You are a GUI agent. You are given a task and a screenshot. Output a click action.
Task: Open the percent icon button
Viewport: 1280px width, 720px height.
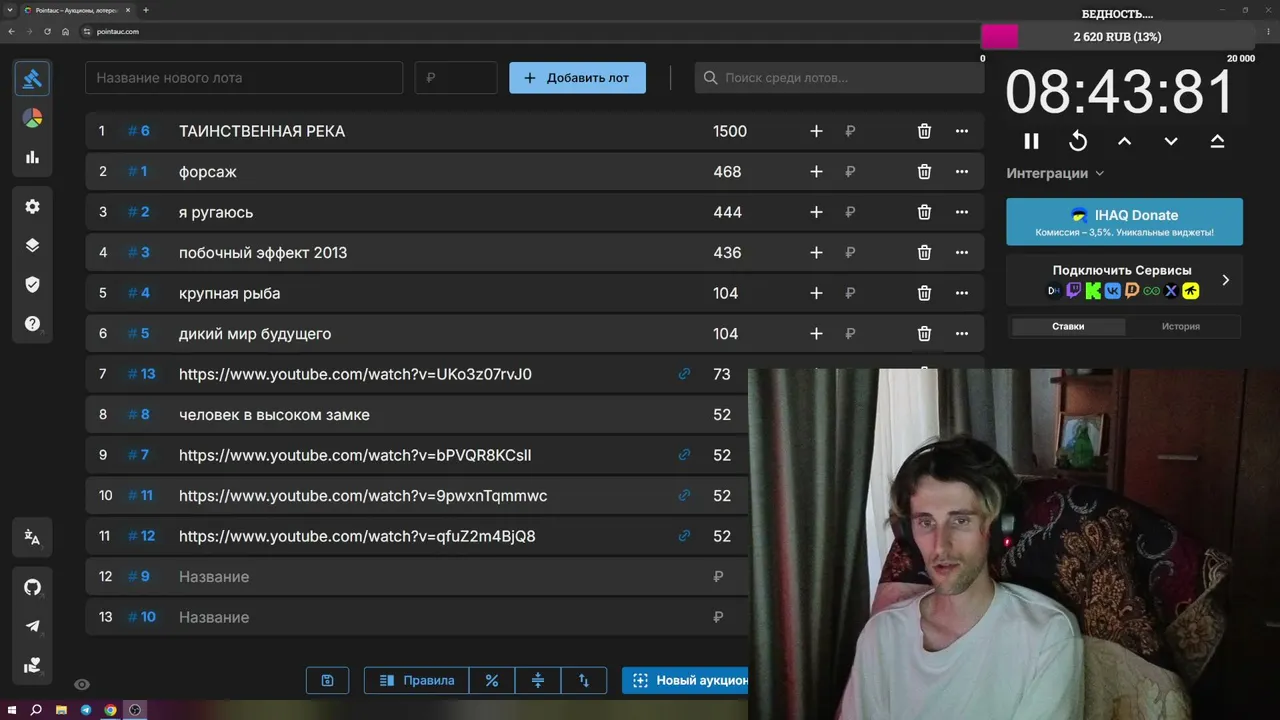(x=492, y=680)
